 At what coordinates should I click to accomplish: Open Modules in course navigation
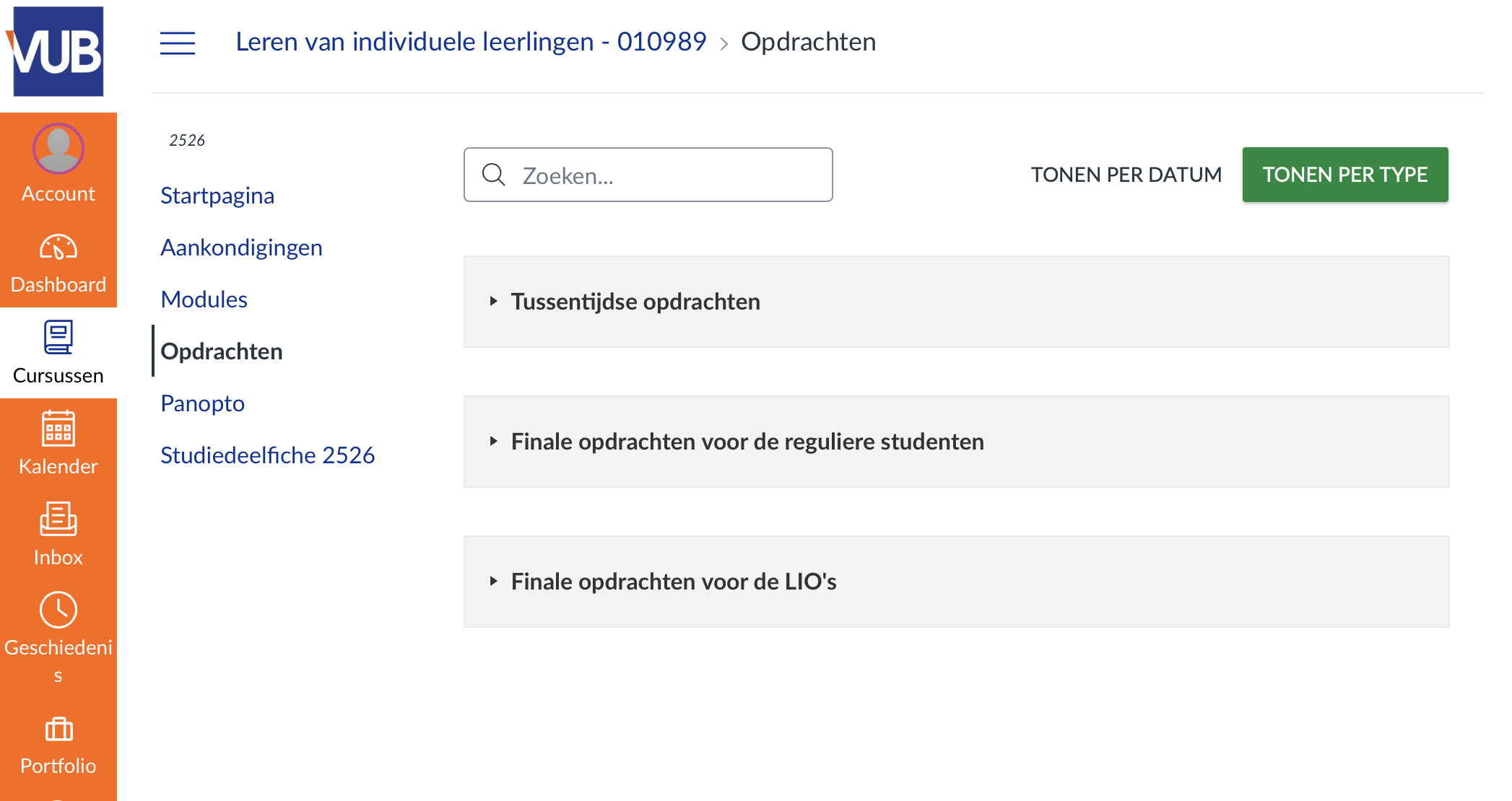pos(204,299)
